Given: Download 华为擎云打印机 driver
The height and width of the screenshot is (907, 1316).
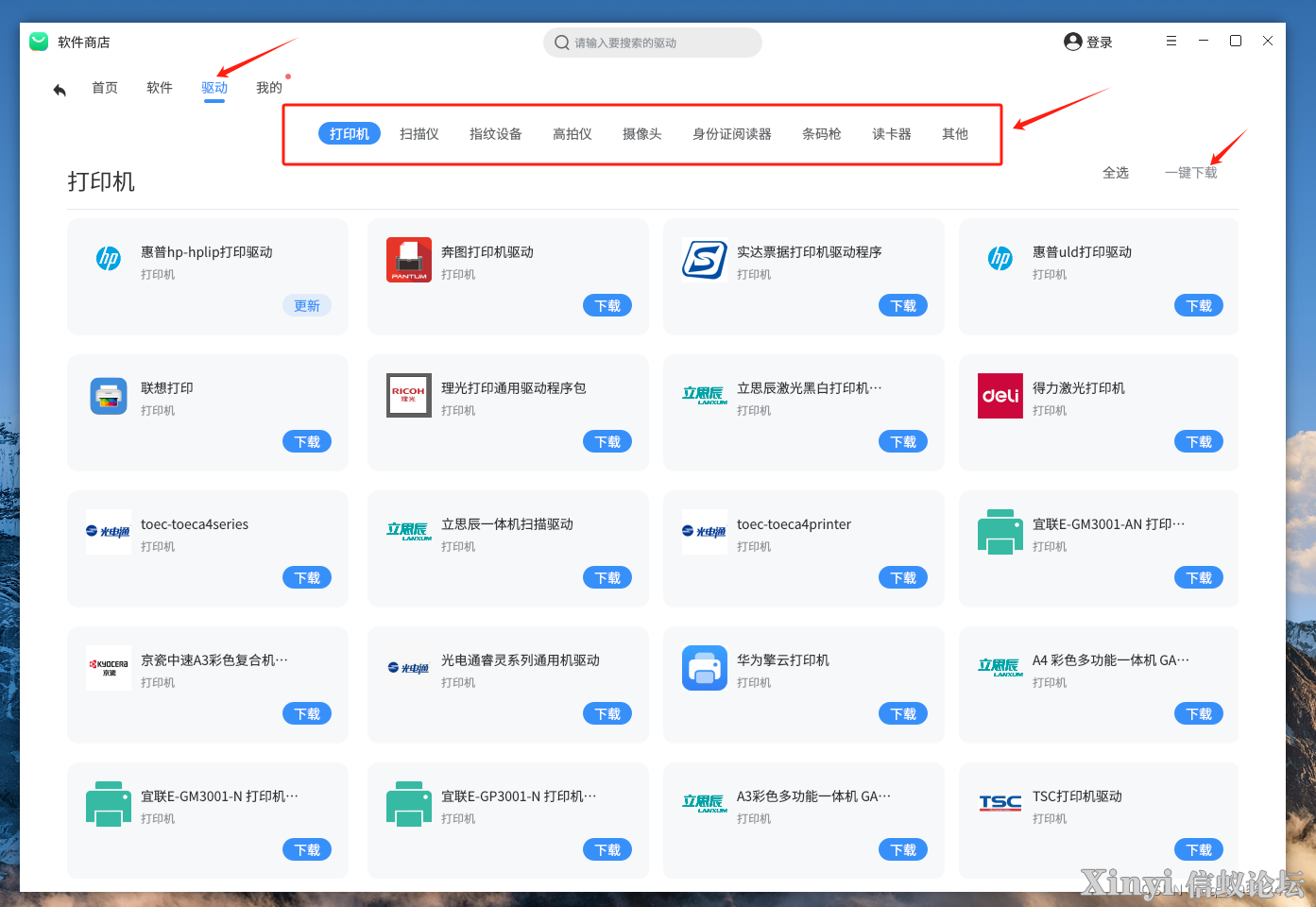Looking at the screenshot, I should point(903,714).
